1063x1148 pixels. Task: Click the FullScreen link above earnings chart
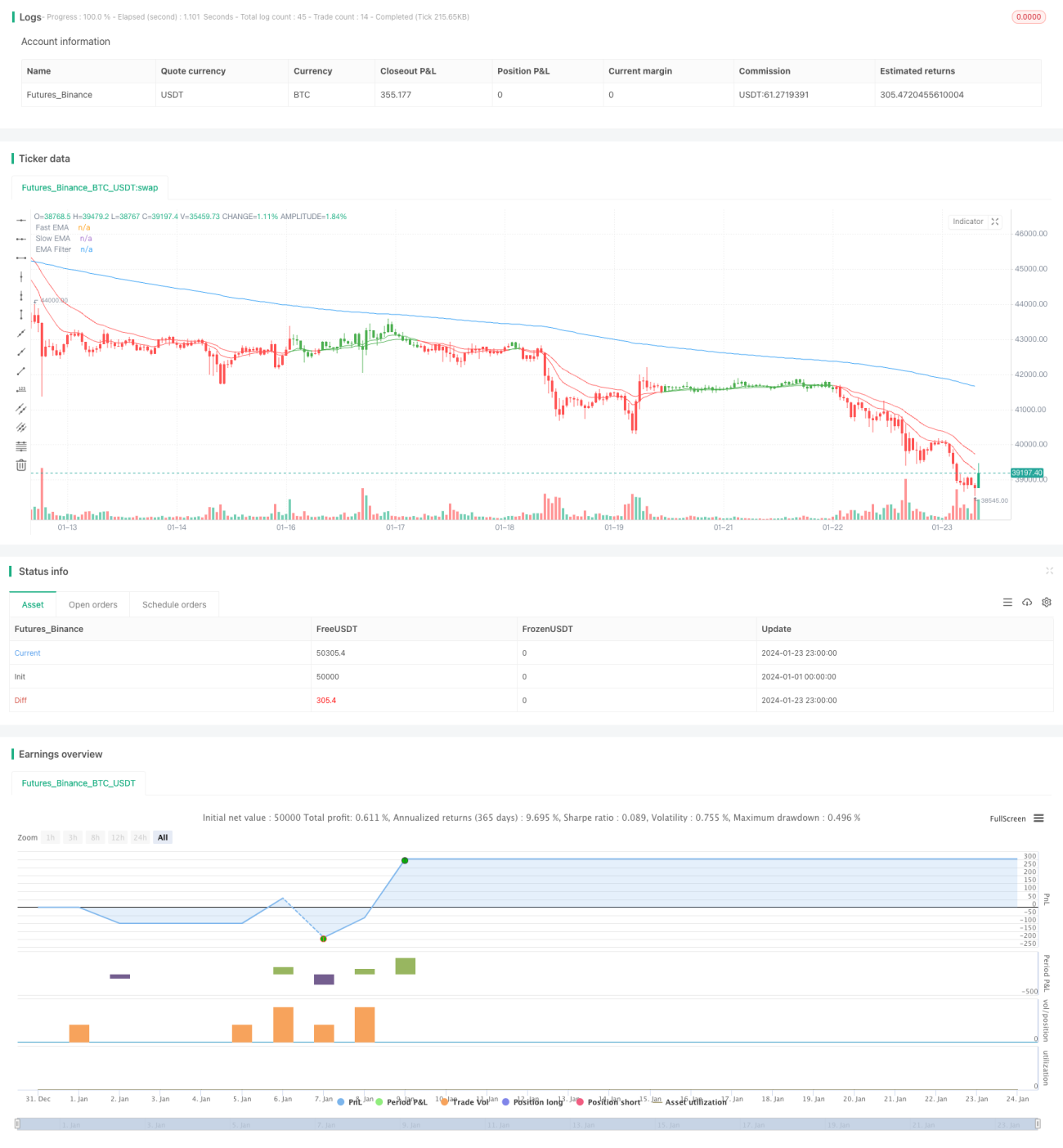pyautogui.click(x=1007, y=818)
